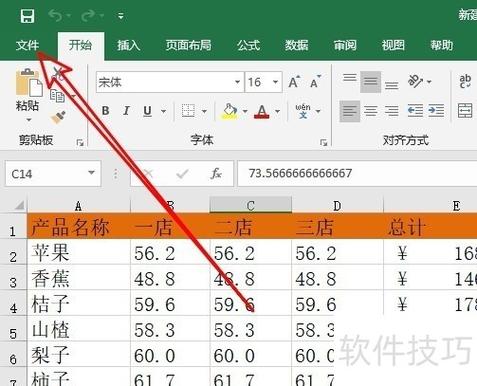Click the 粘贴 (Paste) clipboard icon

(x=28, y=83)
